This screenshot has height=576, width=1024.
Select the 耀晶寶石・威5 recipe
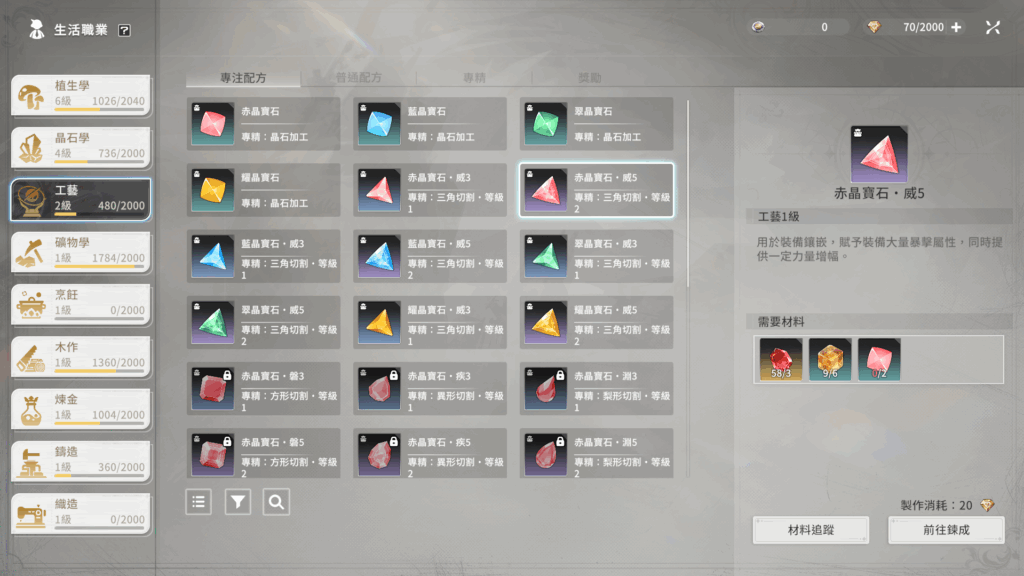[x=596, y=323]
